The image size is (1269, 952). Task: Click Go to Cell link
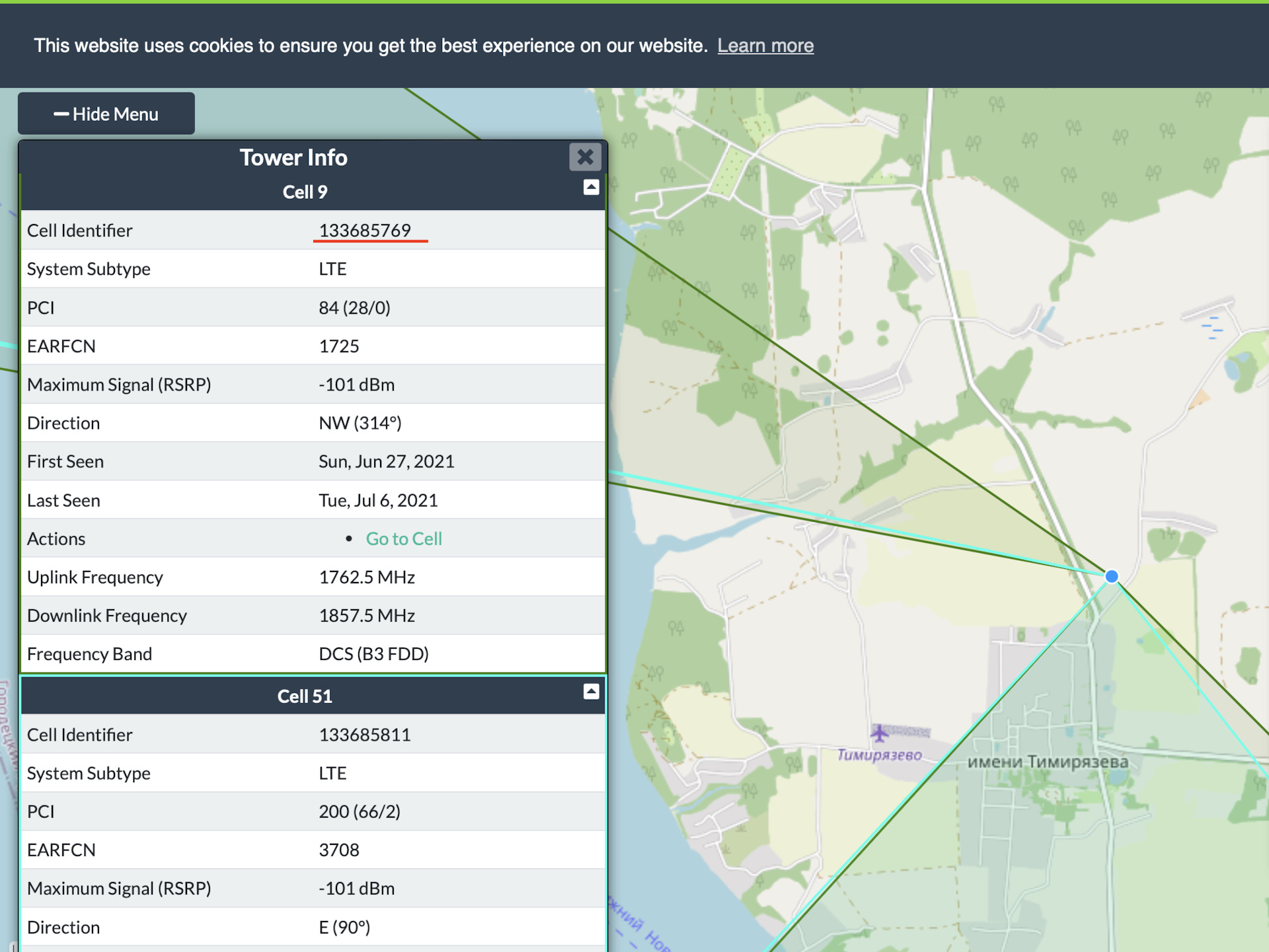(x=404, y=539)
